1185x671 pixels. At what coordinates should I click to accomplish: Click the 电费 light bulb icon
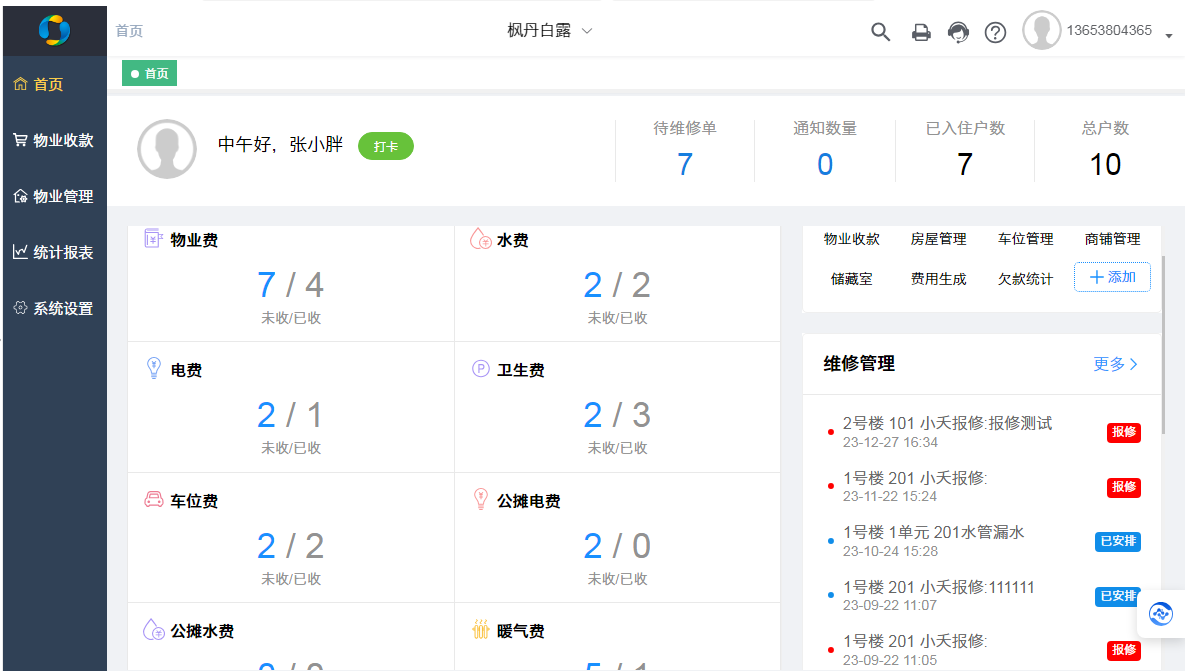point(153,369)
